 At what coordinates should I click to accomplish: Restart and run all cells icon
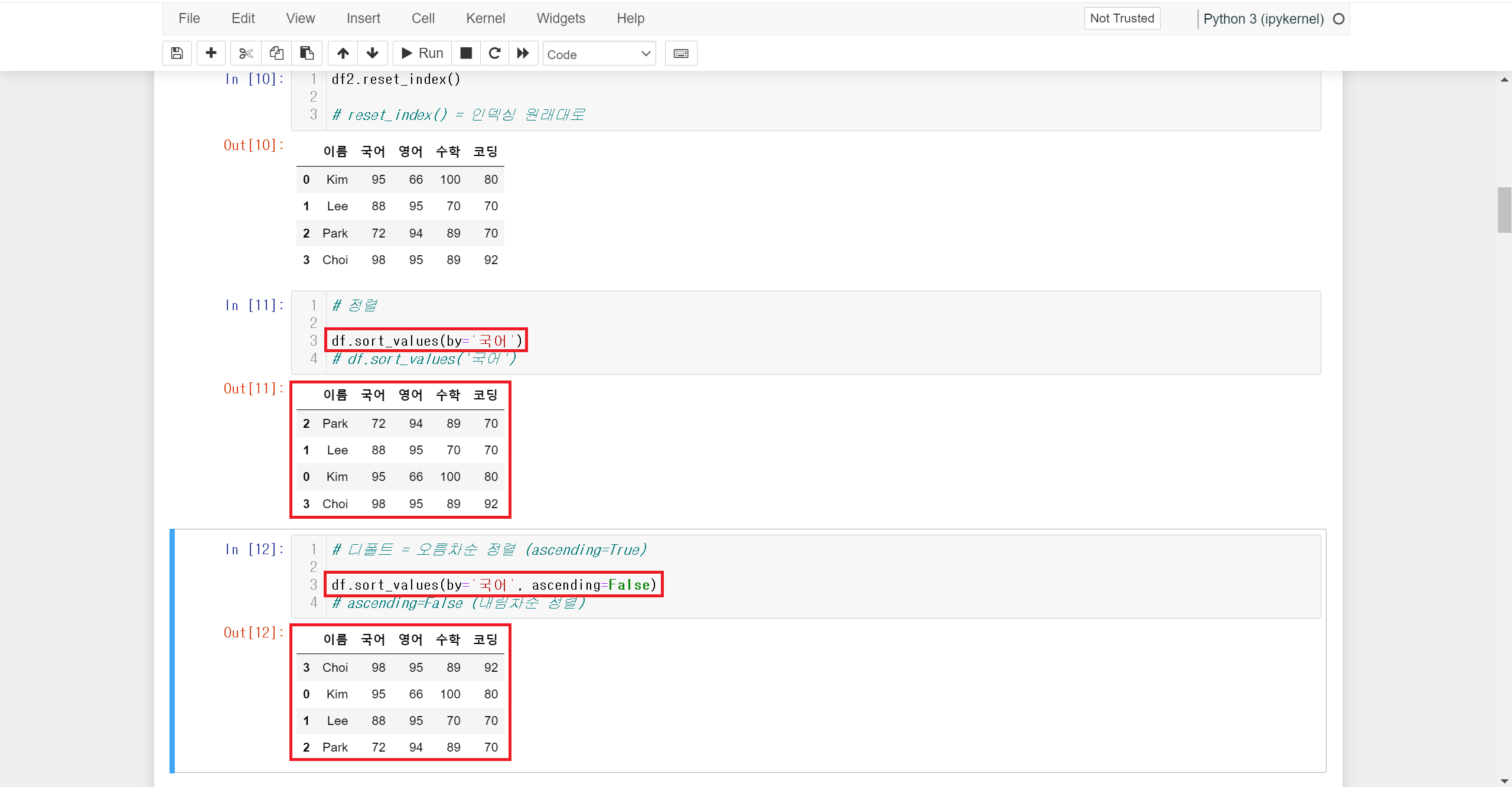523,53
